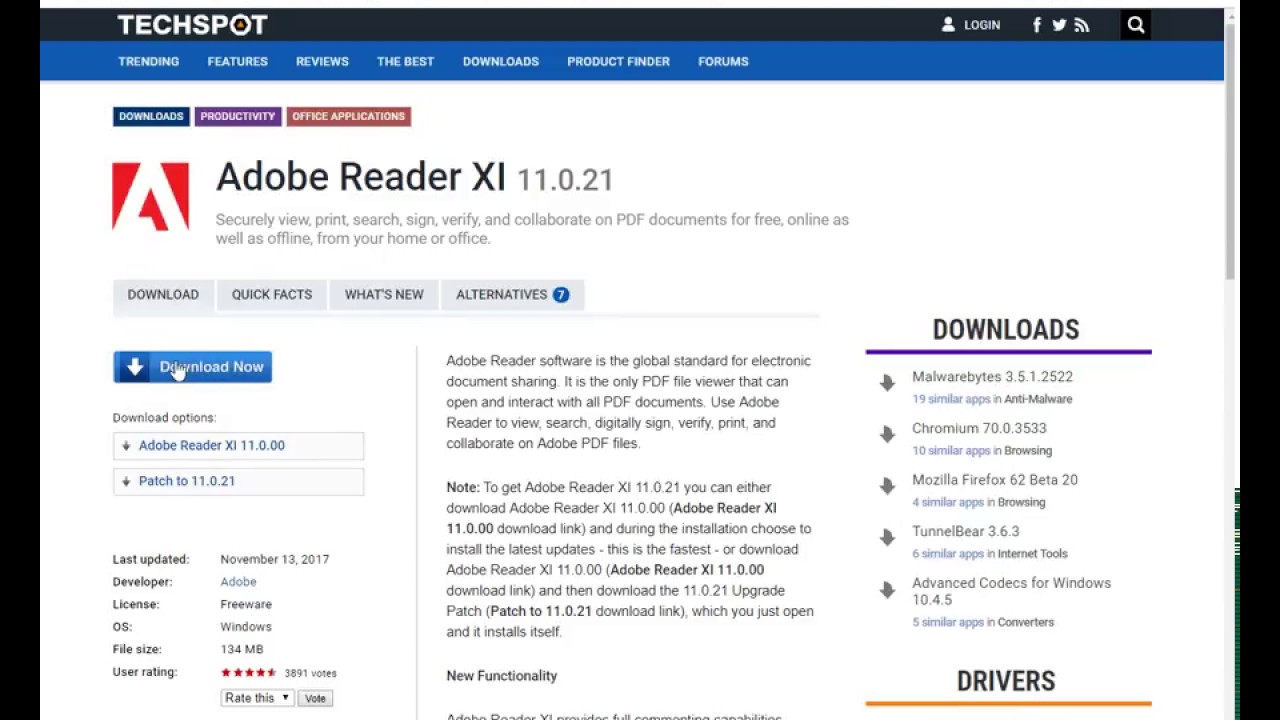
Task: Open Mozilla Firefox 62 Beta 20 link
Action: tap(995, 480)
